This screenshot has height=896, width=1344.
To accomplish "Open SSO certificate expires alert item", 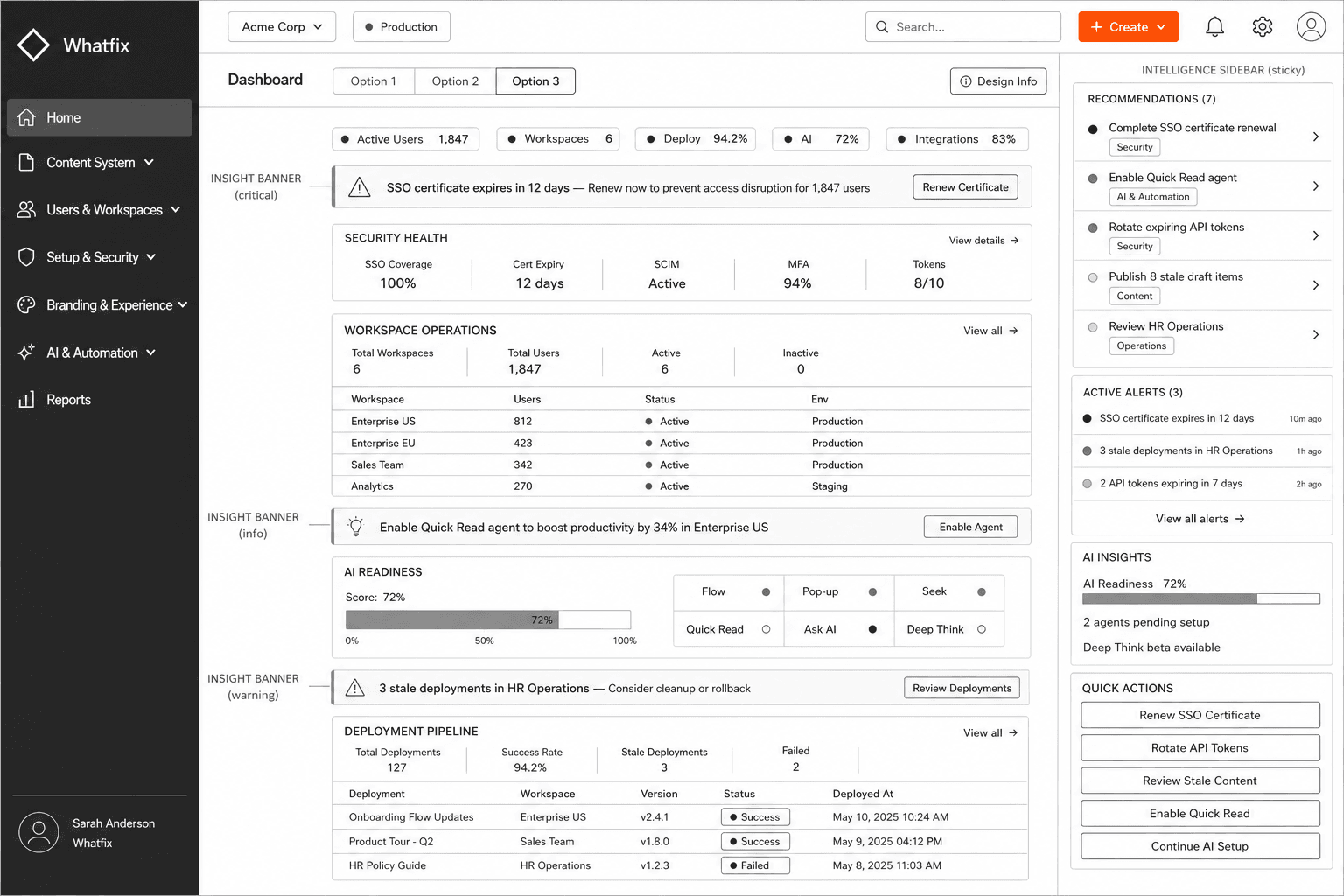I will 1202,418.
